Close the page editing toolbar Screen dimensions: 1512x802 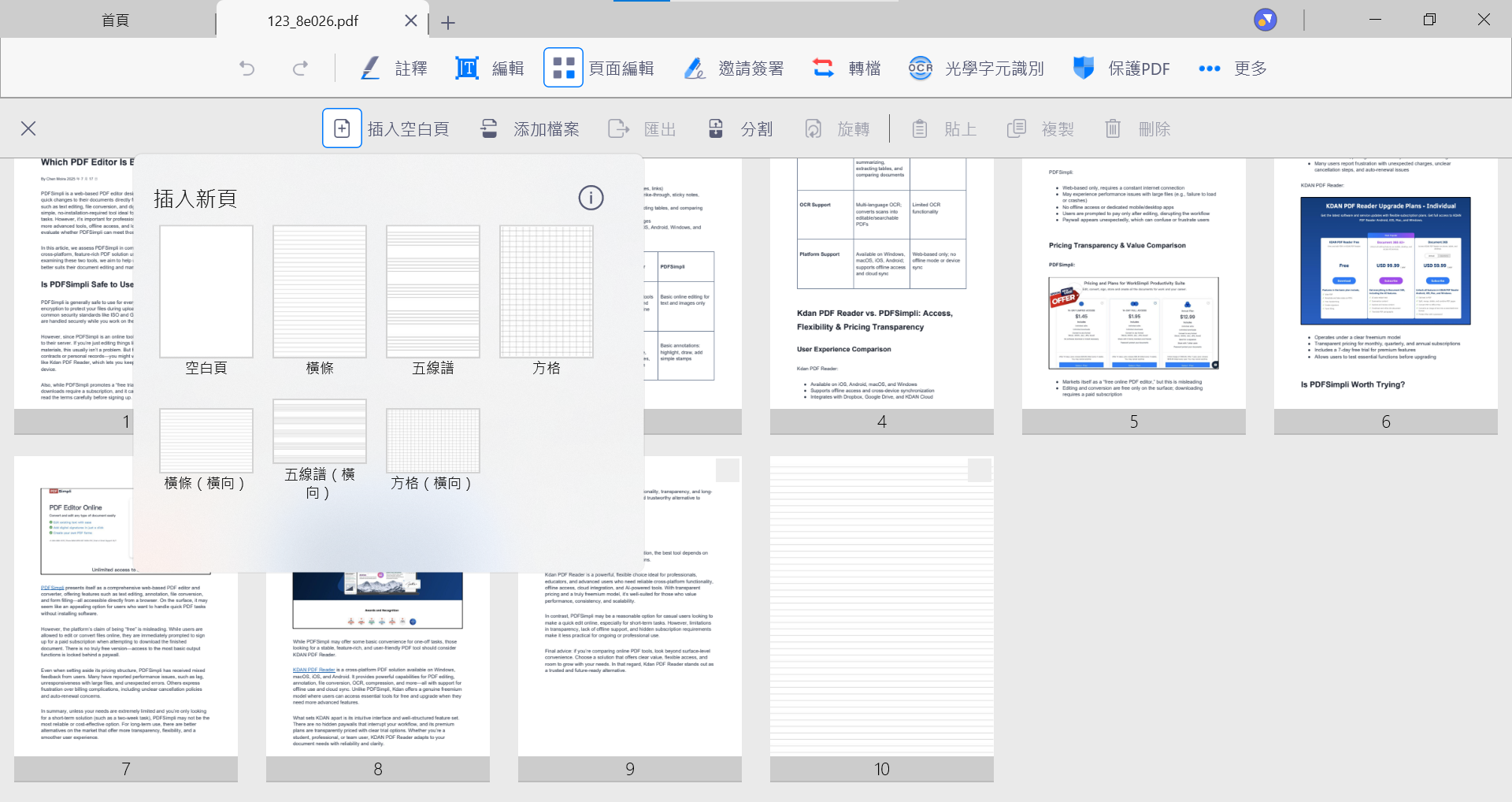28,128
